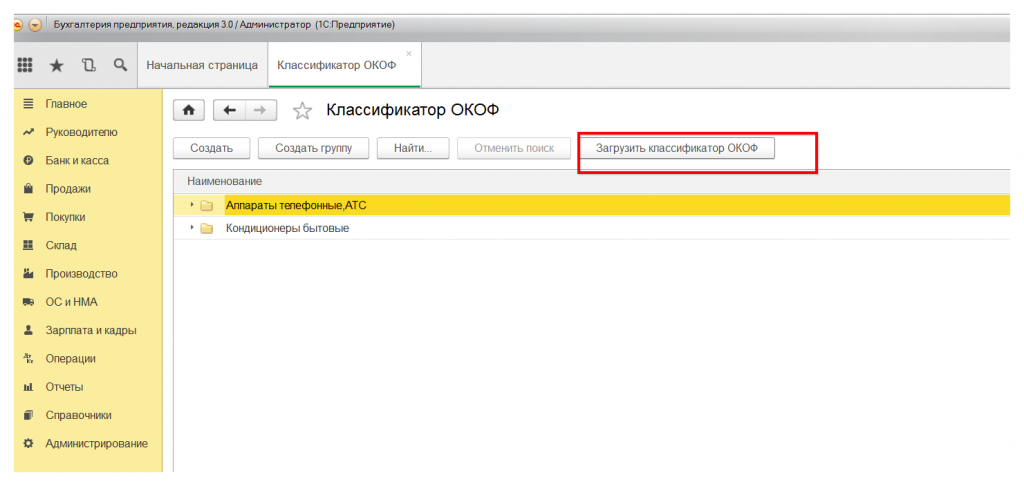Open the search magnifier icon
This screenshot has height=486, width=1024.
click(120, 65)
